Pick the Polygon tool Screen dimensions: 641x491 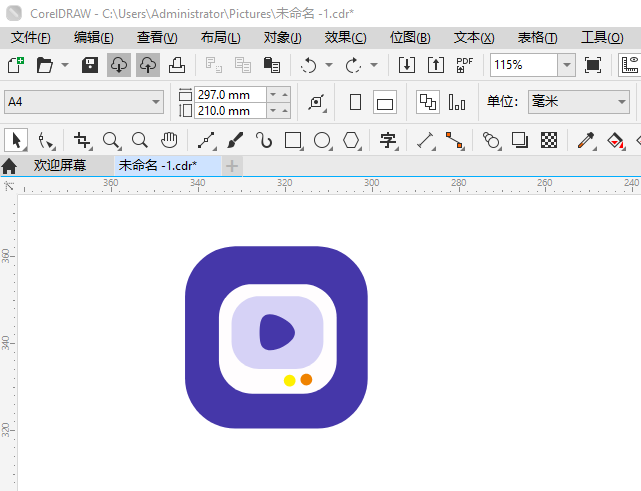[x=351, y=140]
